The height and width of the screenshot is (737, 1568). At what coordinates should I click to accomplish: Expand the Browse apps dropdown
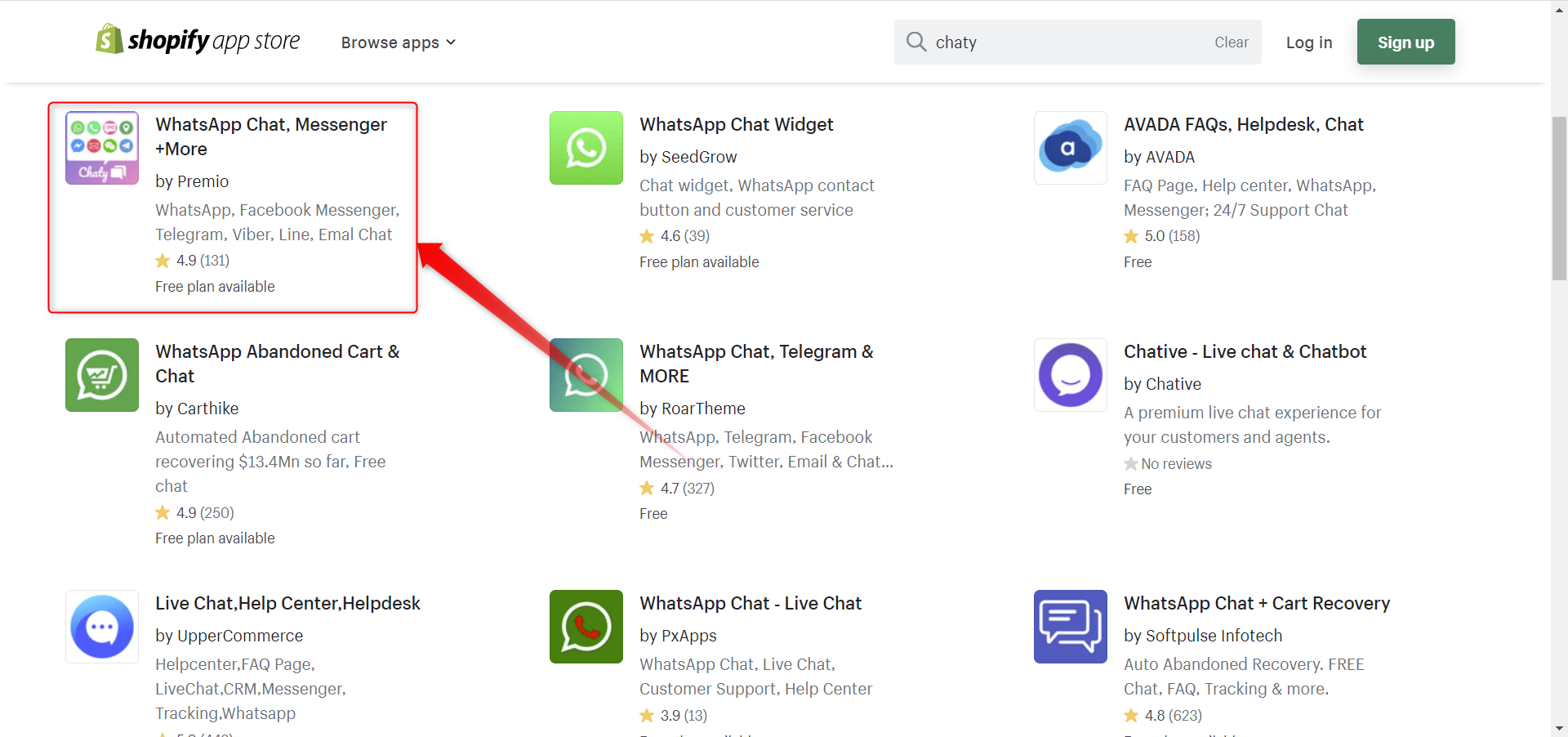[399, 42]
